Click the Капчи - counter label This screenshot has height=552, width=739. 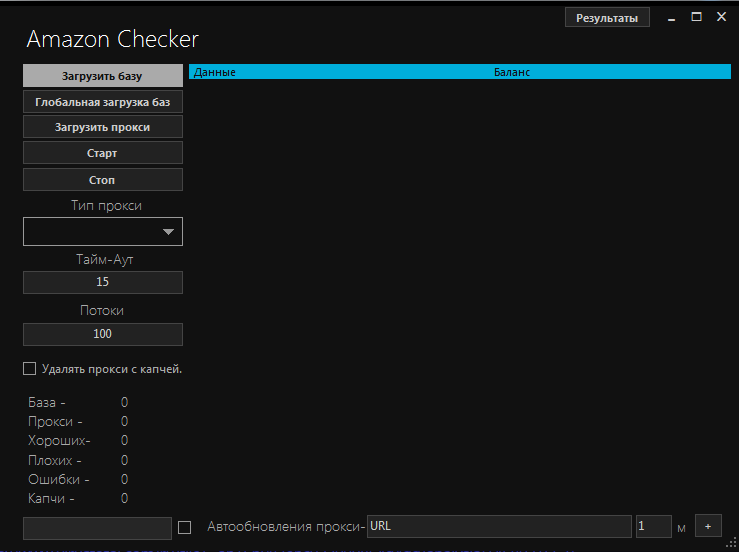[51, 498]
